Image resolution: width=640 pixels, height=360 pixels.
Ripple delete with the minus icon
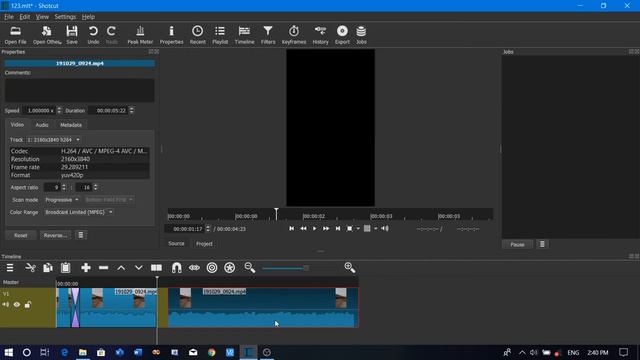pos(104,268)
